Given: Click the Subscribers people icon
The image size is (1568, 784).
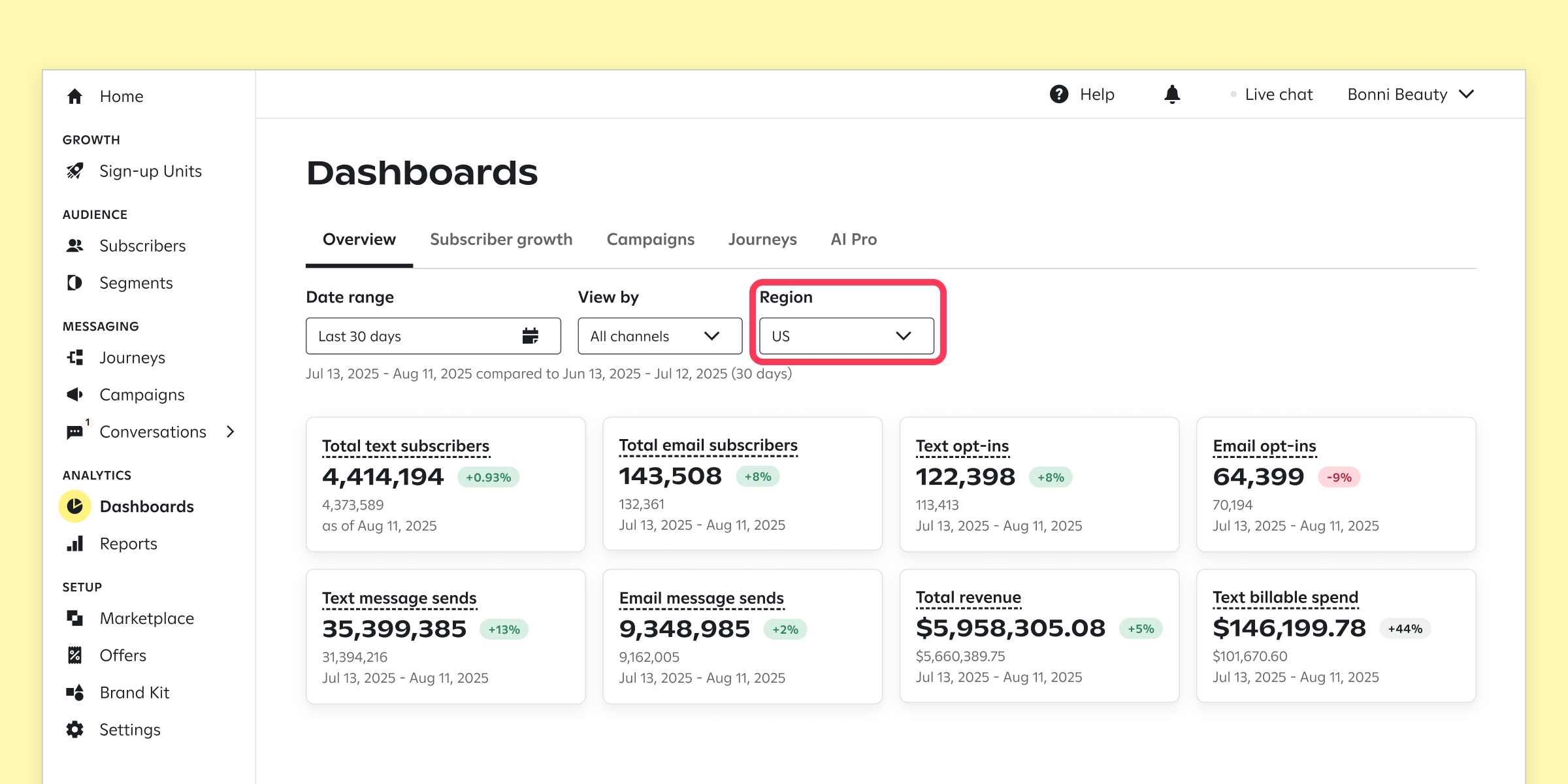Looking at the screenshot, I should click(75, 246).
